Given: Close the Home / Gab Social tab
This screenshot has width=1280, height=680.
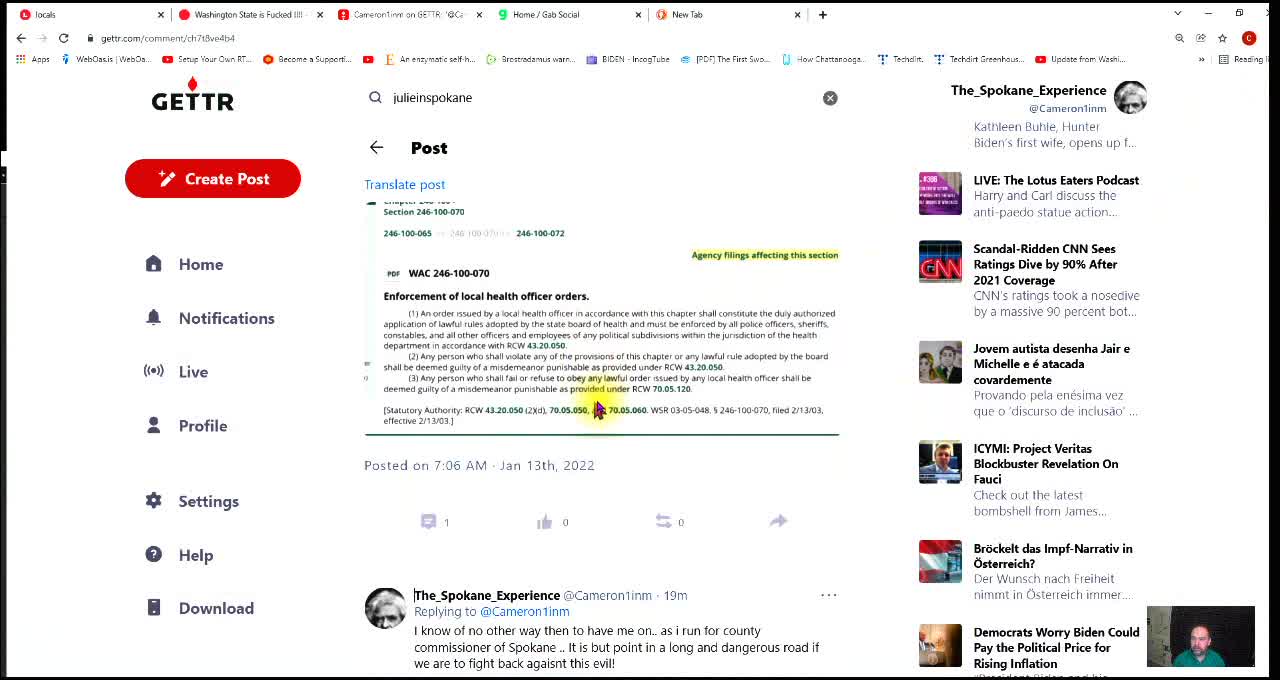Looking at the screenshot, I should 639,14.
